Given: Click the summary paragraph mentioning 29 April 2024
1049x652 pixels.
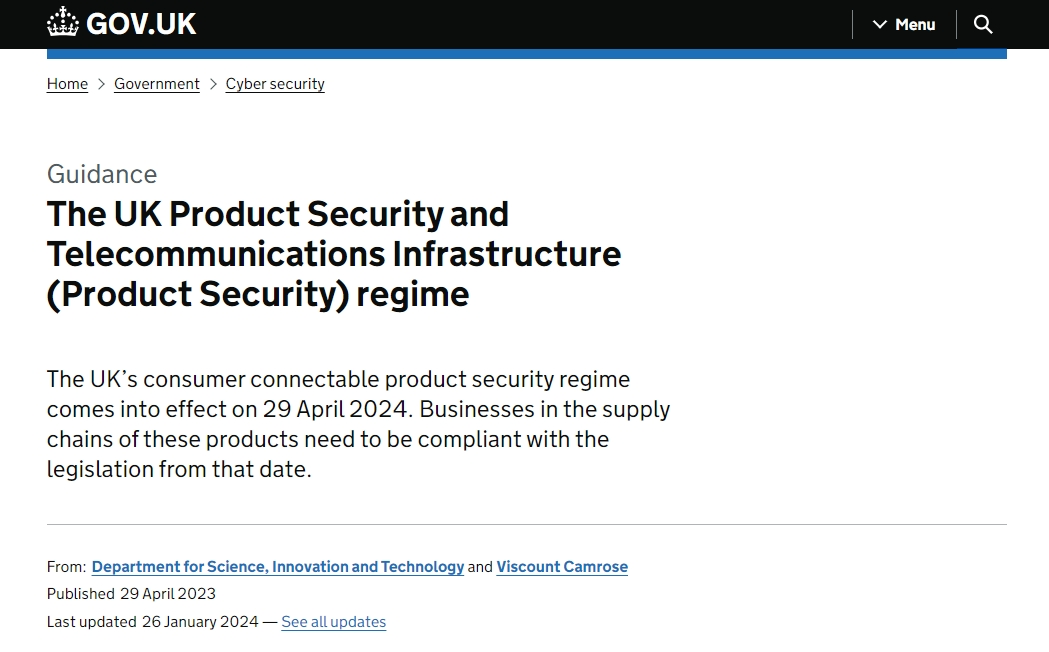Looking at the screenshot, I should (358, 424).
